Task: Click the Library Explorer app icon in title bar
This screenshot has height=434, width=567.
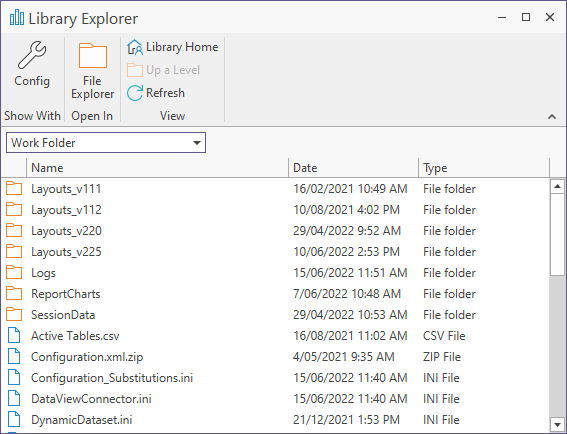Action: 17,17
